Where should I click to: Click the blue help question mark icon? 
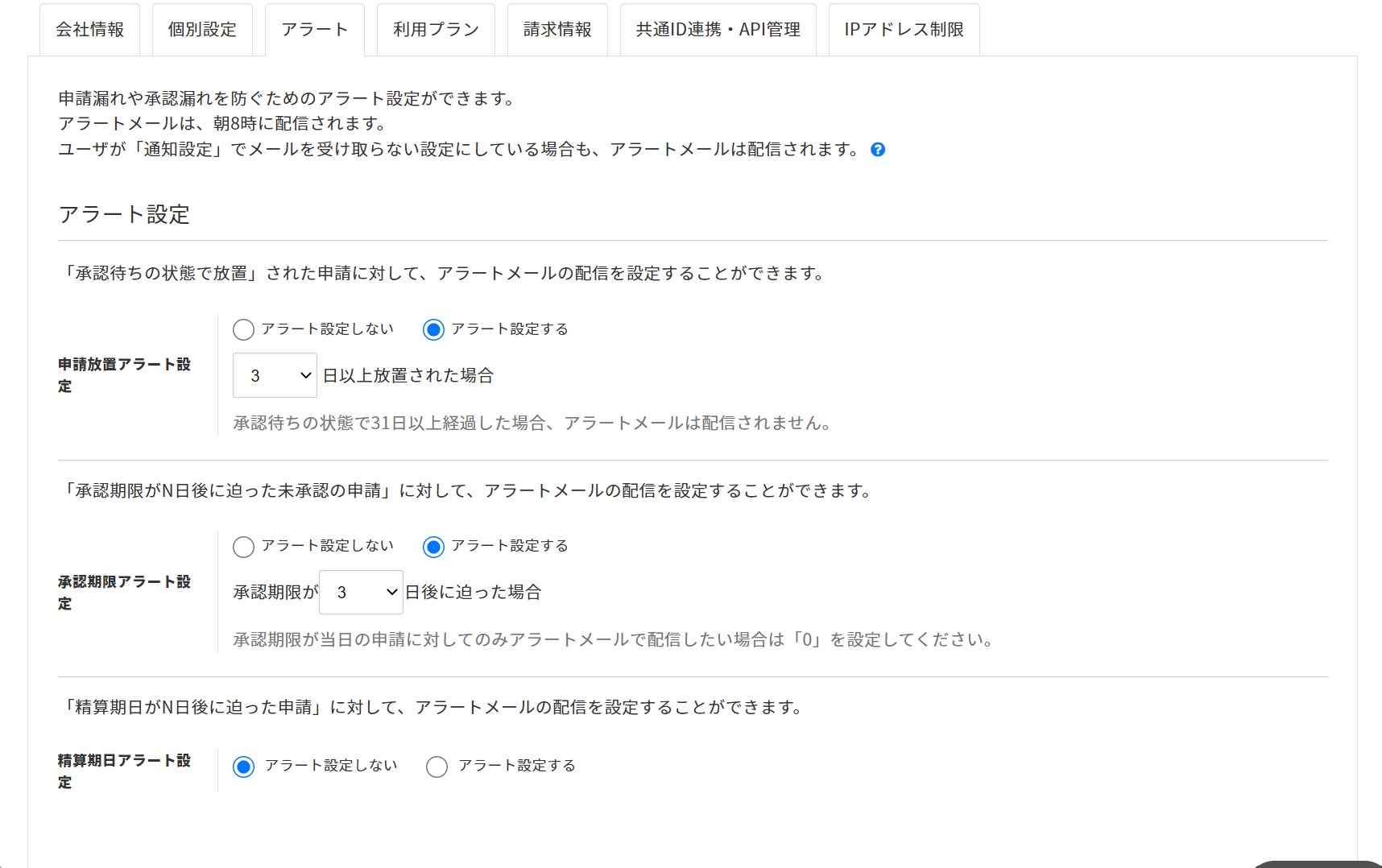click(878, 150)
